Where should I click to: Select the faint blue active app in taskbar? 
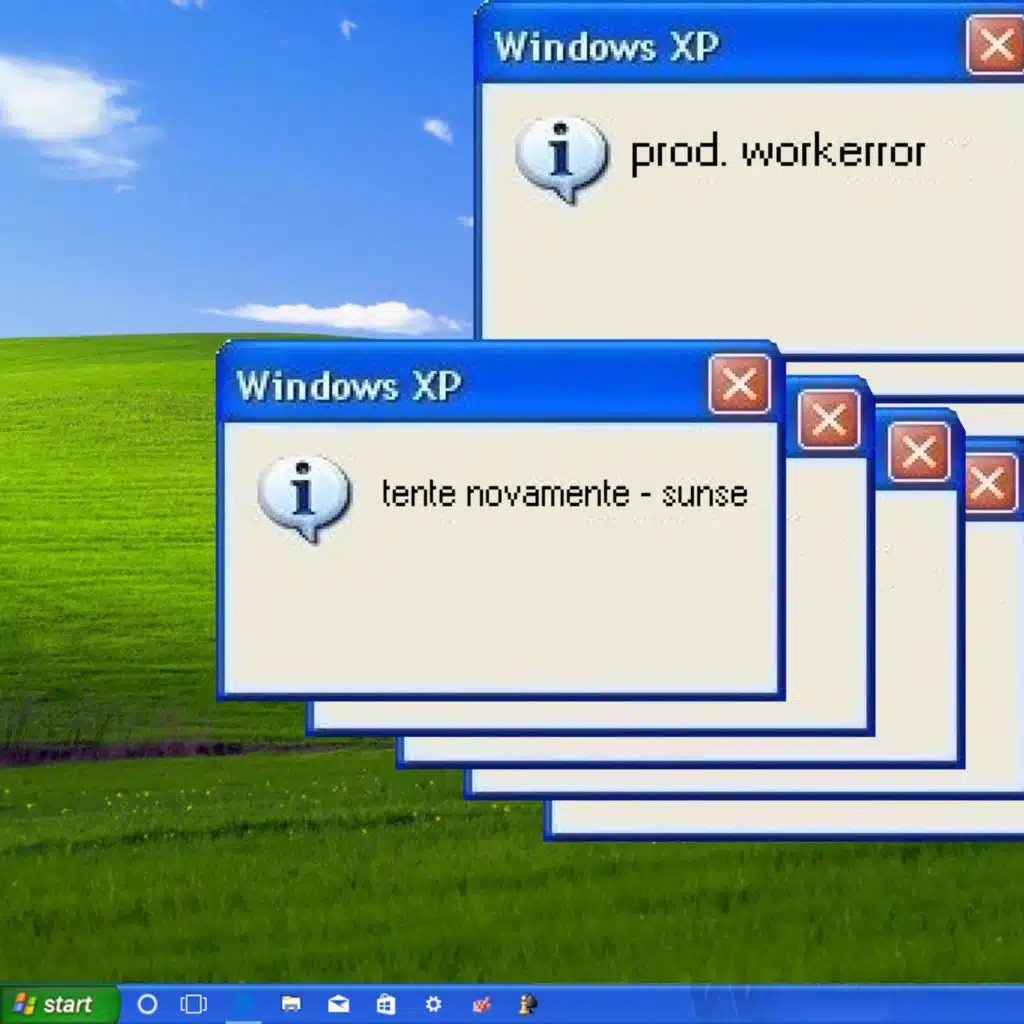tap(244, 1004)
